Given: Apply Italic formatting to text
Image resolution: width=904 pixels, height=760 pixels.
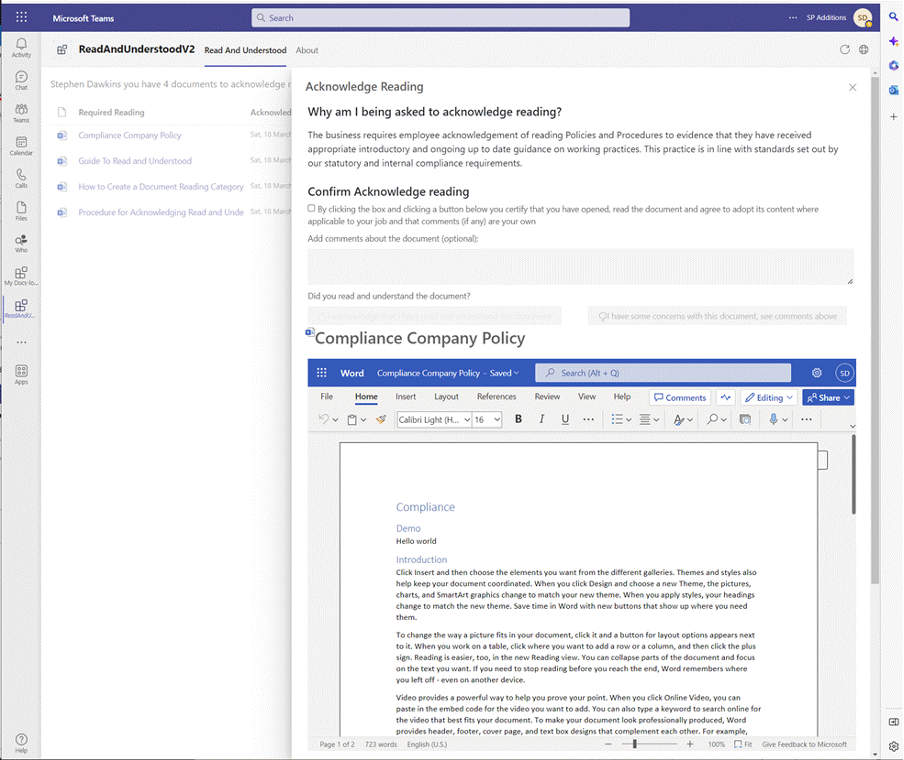Looking at the screenshot, I should click(541, 419).
